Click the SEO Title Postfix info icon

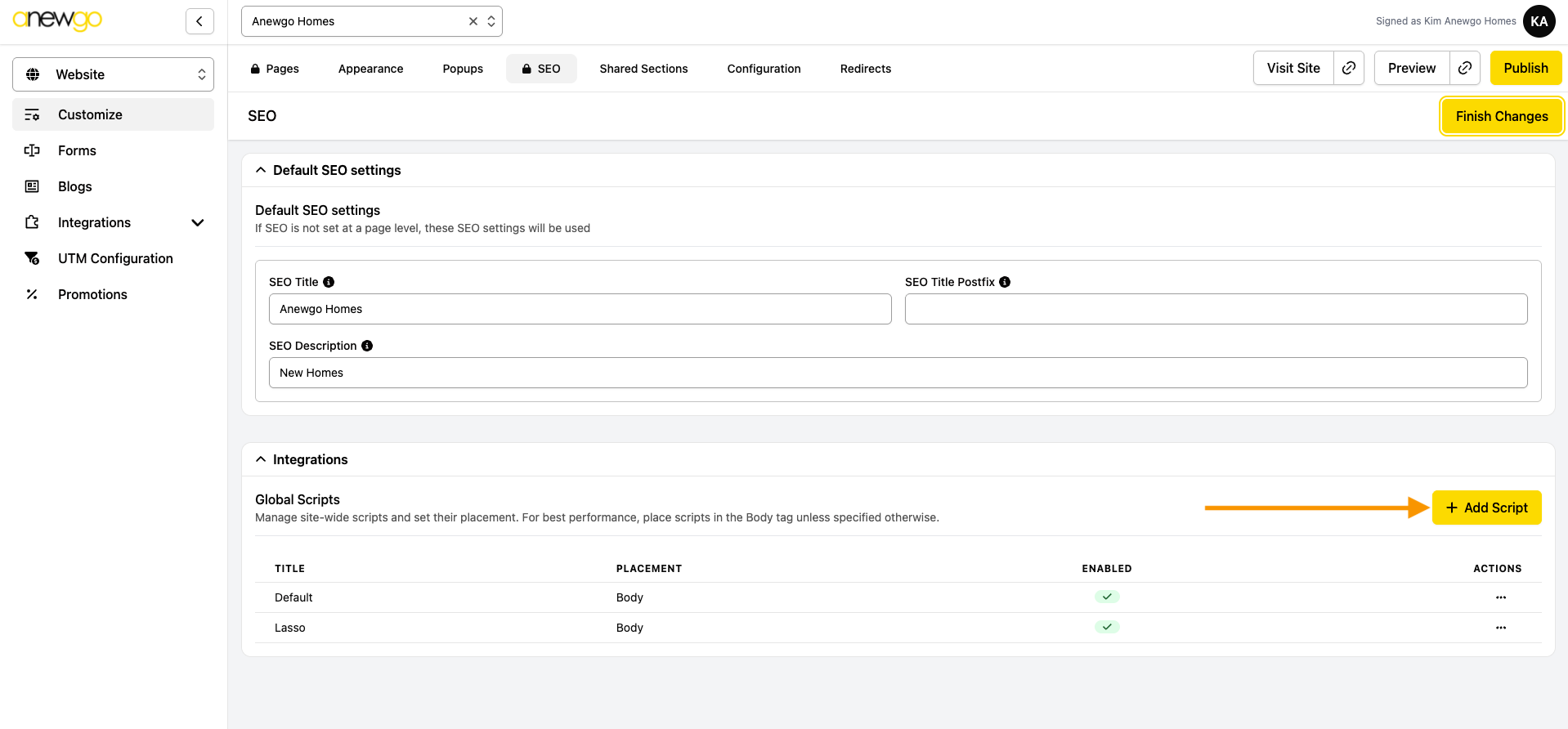pos(1005,282)
